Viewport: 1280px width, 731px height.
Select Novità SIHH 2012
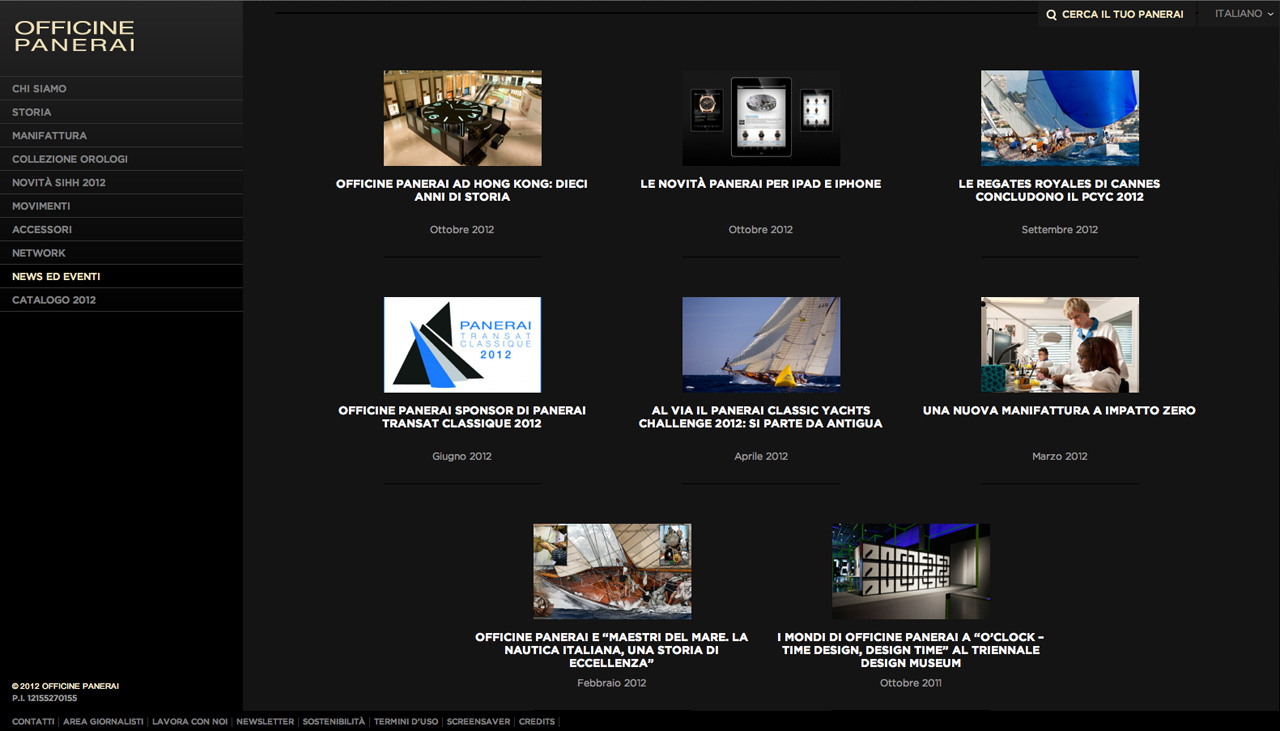121,183
